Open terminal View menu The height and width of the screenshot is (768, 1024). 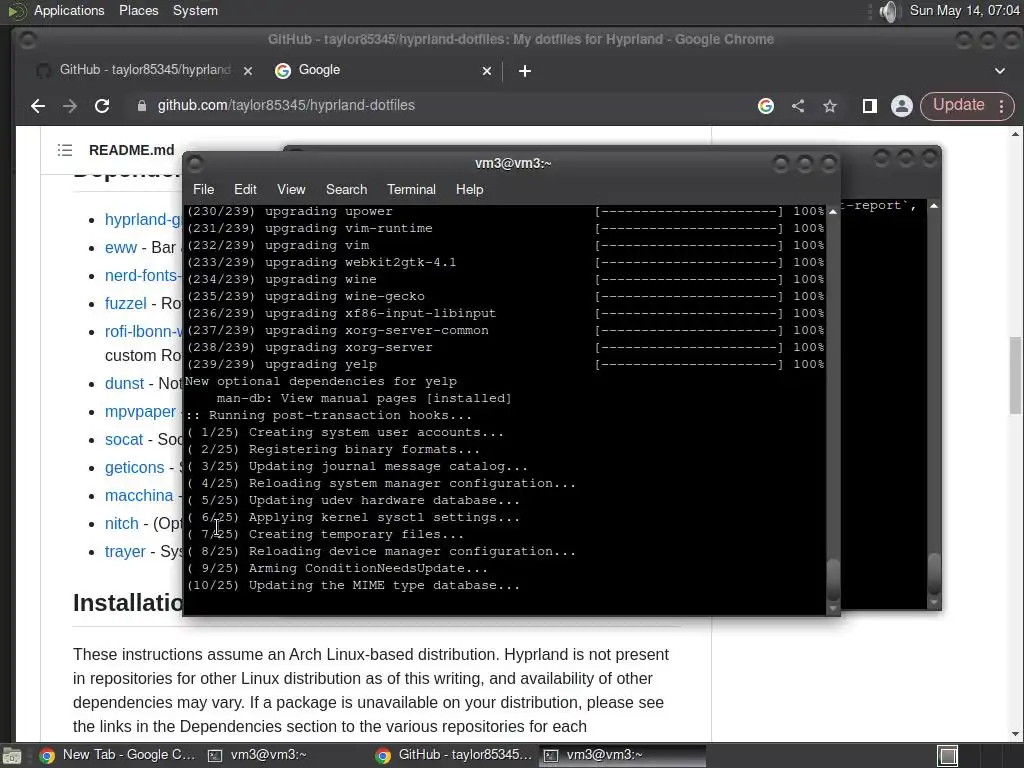(291, 189)
